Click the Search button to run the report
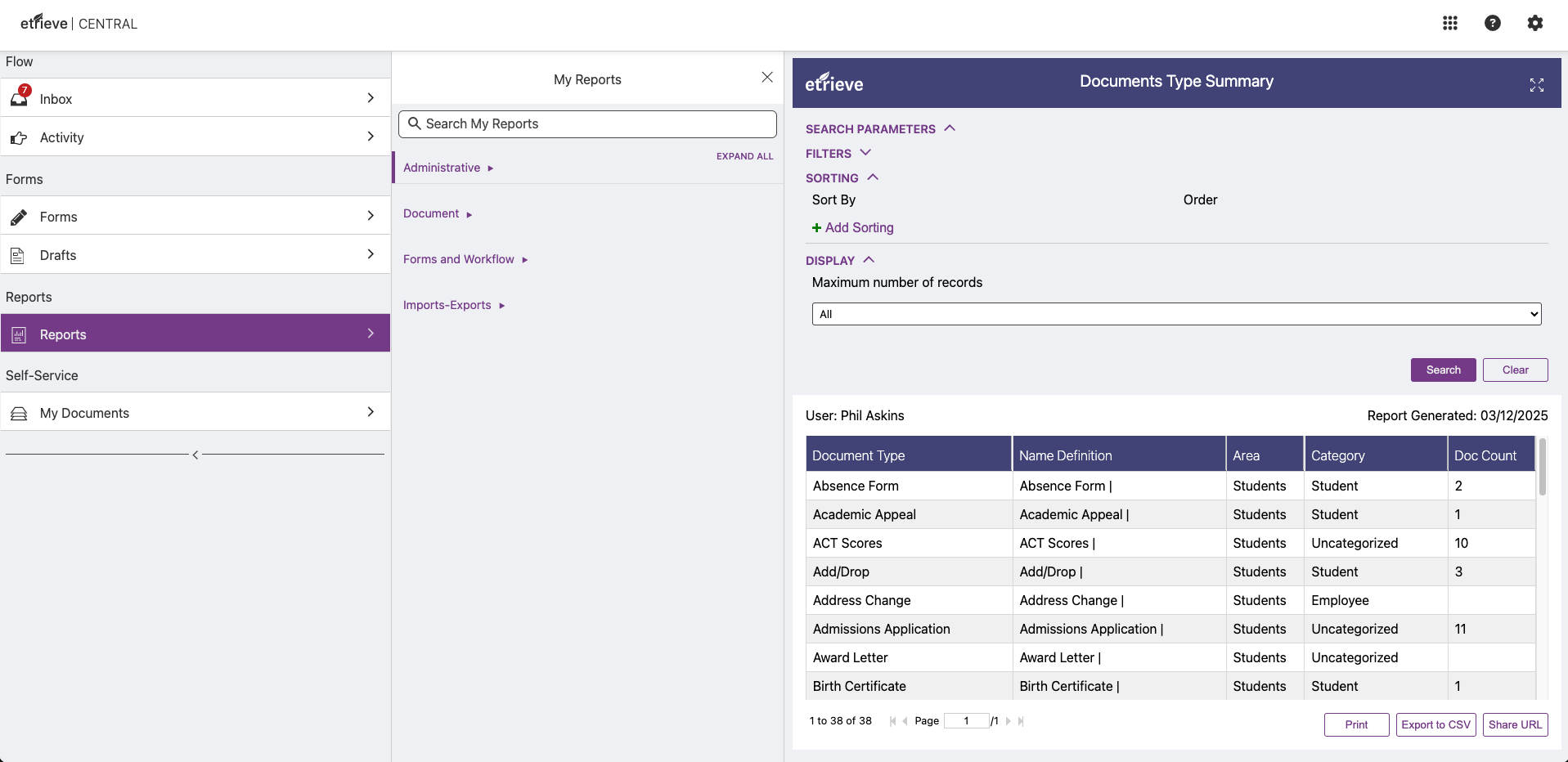Image resolution: width=1568 pixels, height=762 pixels. (1443, 370)
